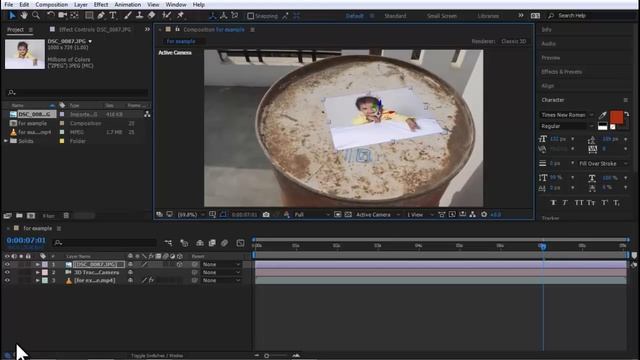The image size is (640, 360).
Task: Switch to the Small Screen workspace
Action: (x=442, y=16)
